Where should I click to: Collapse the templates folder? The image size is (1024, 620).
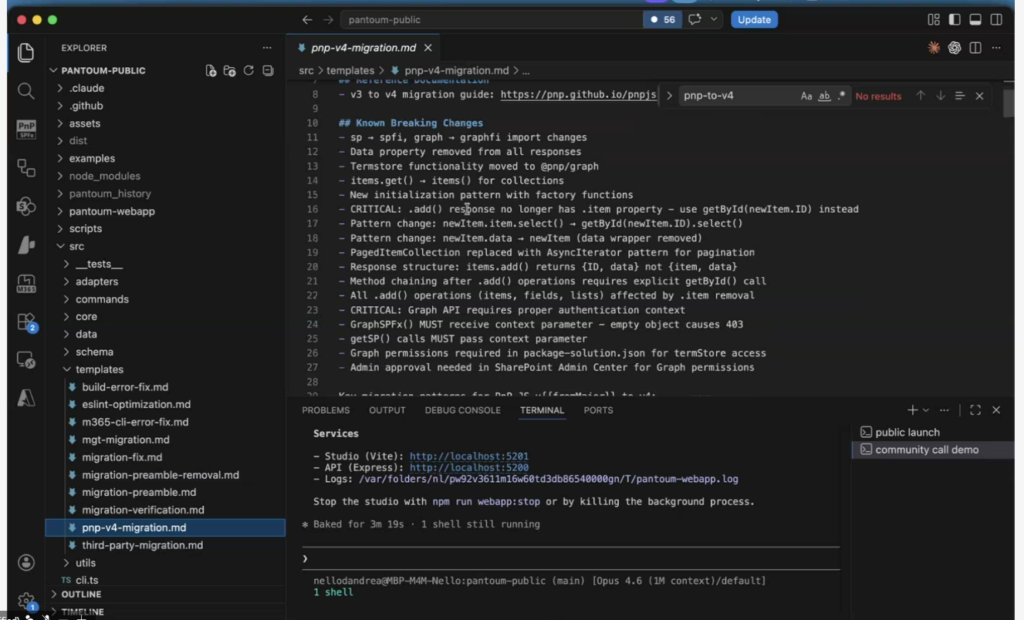tap(99, 369)
